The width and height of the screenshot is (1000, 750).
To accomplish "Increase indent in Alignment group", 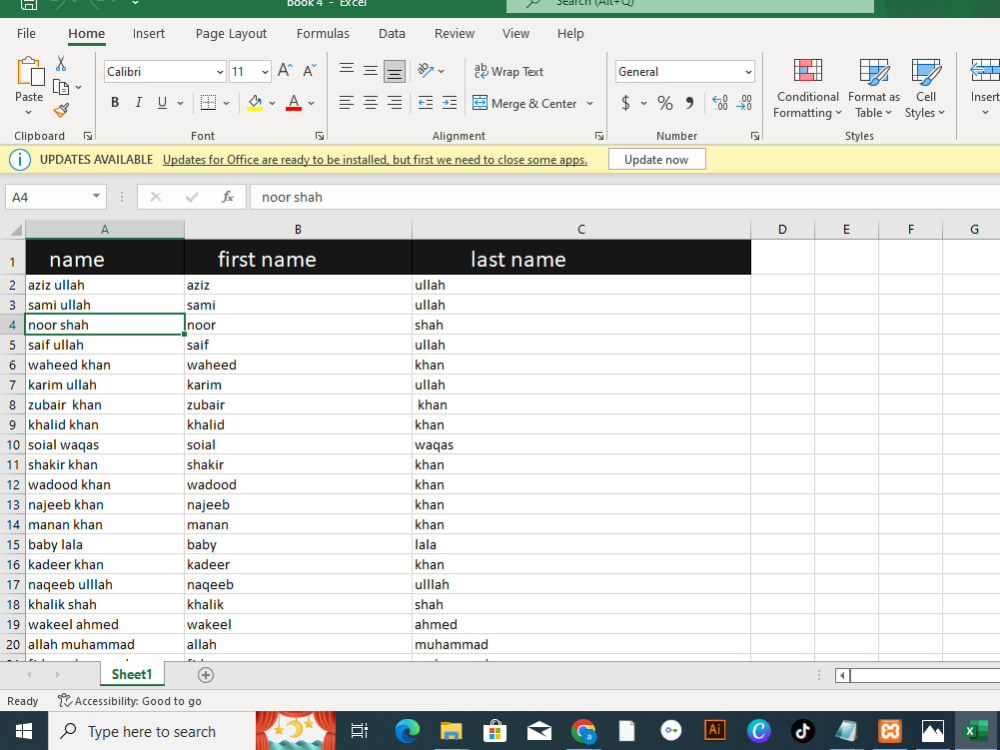I will [x=449, y=103].
